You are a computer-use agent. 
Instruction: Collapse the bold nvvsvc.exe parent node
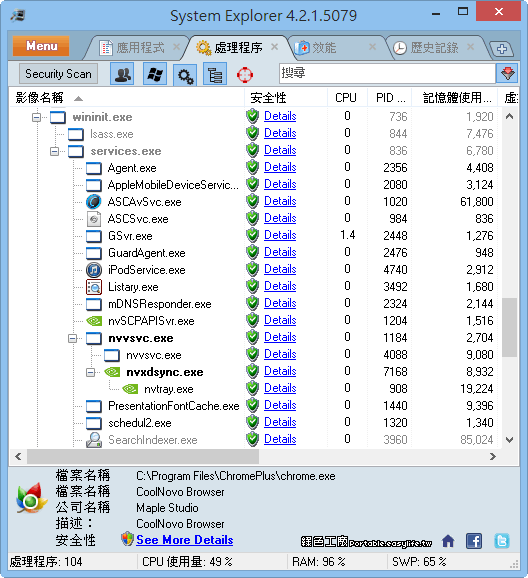pos(72,338)
